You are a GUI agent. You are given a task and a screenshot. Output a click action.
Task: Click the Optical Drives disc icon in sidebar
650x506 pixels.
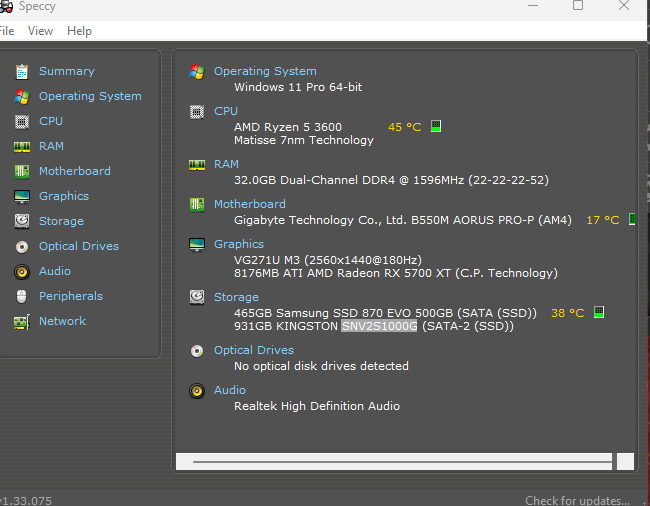tap(22, 247)
